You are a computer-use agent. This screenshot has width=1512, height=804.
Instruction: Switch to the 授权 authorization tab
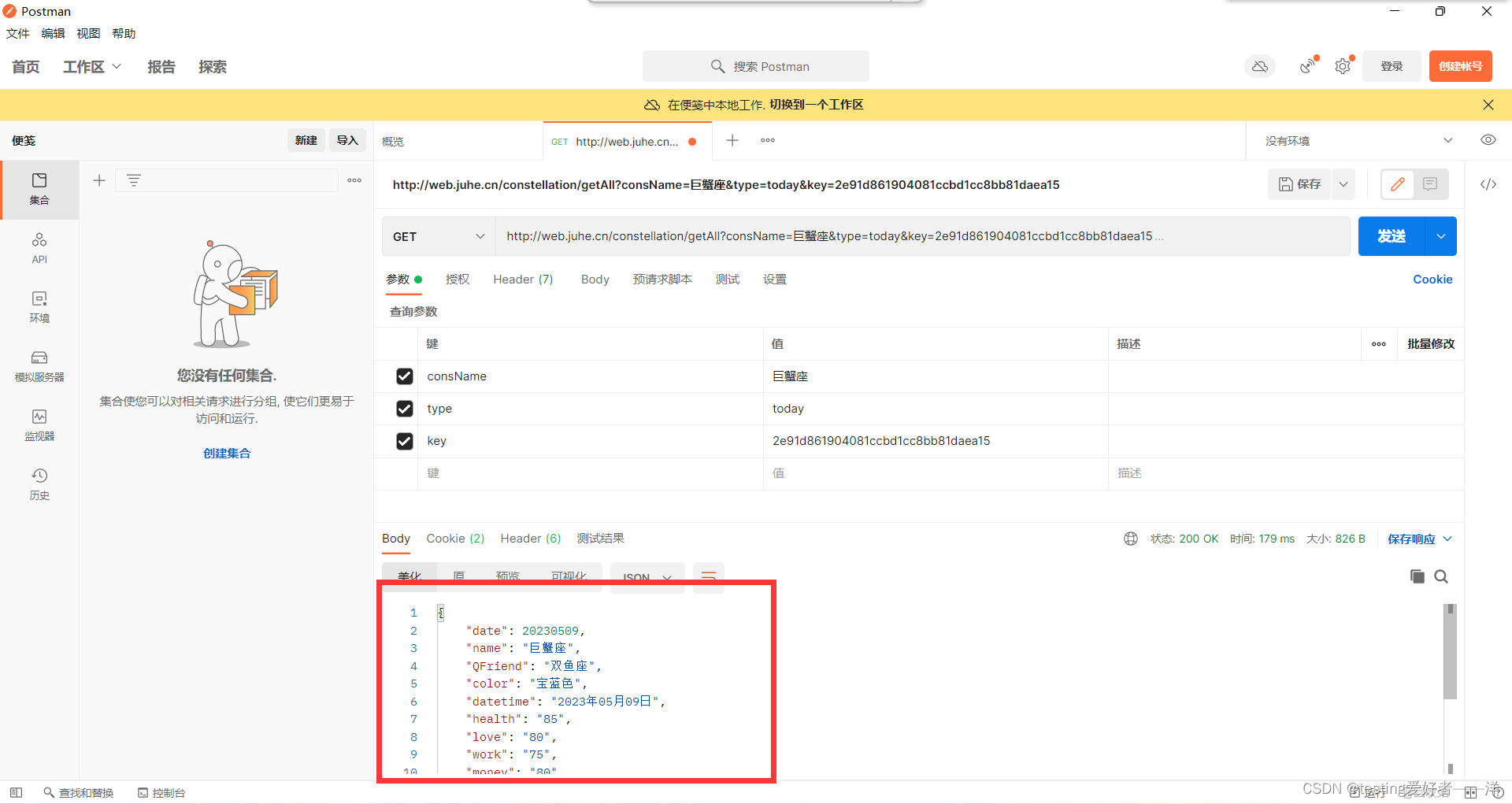tap(458, 280)
